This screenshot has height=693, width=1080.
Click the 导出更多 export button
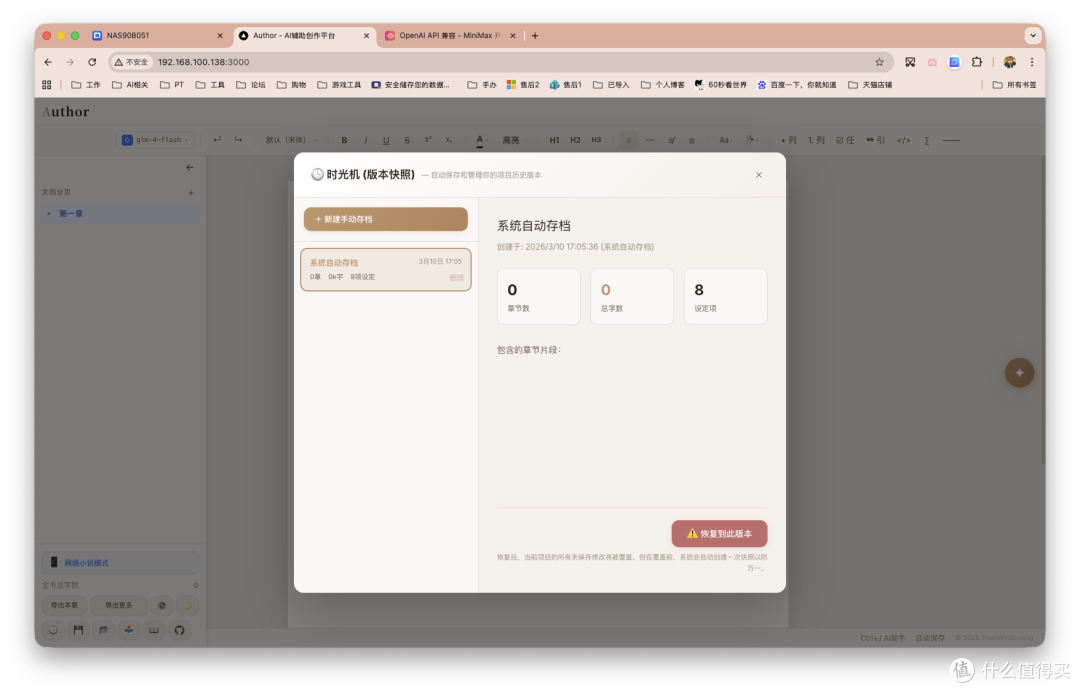point(118,606)
